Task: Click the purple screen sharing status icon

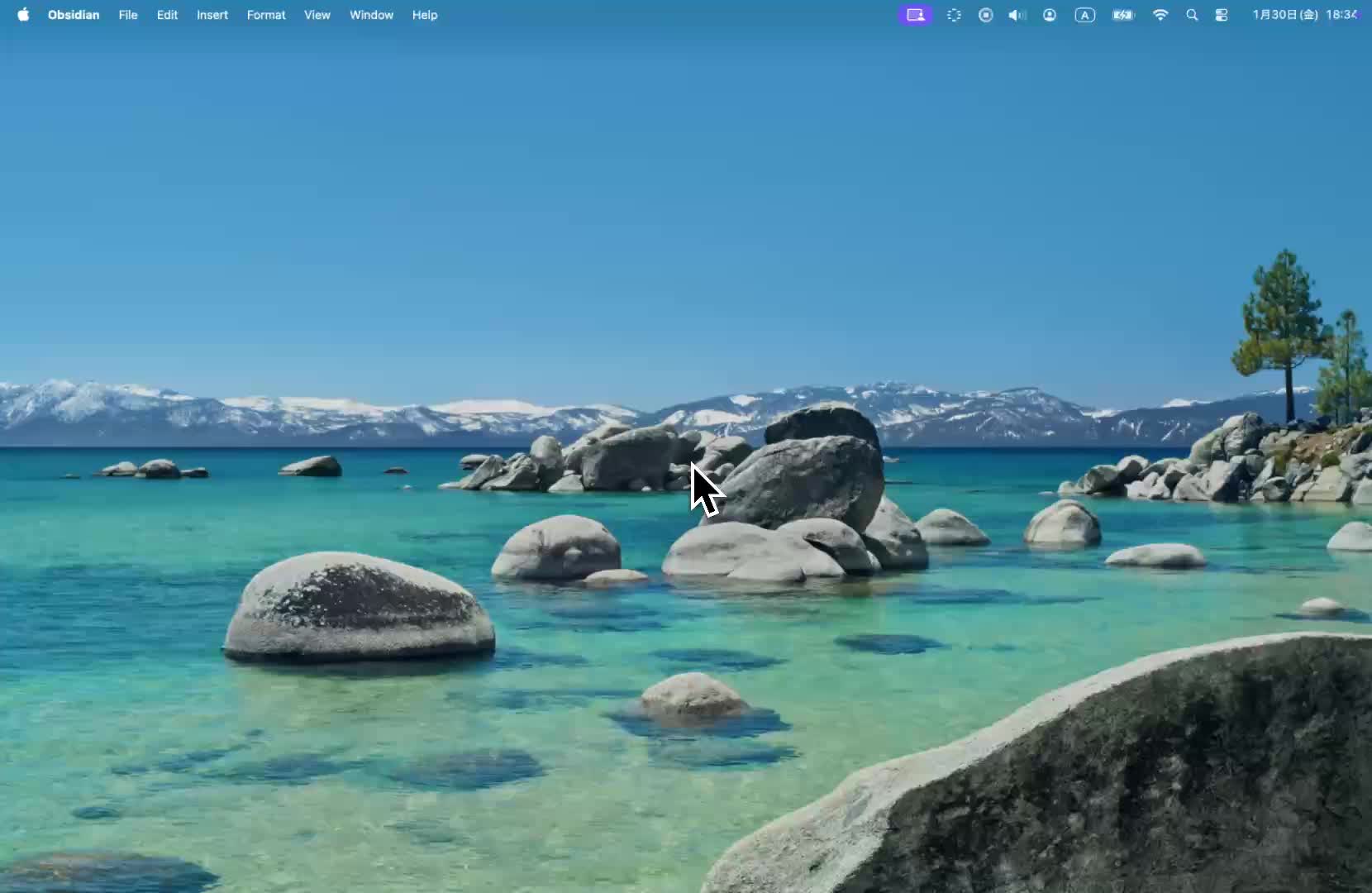Action: tap(915, 15)
